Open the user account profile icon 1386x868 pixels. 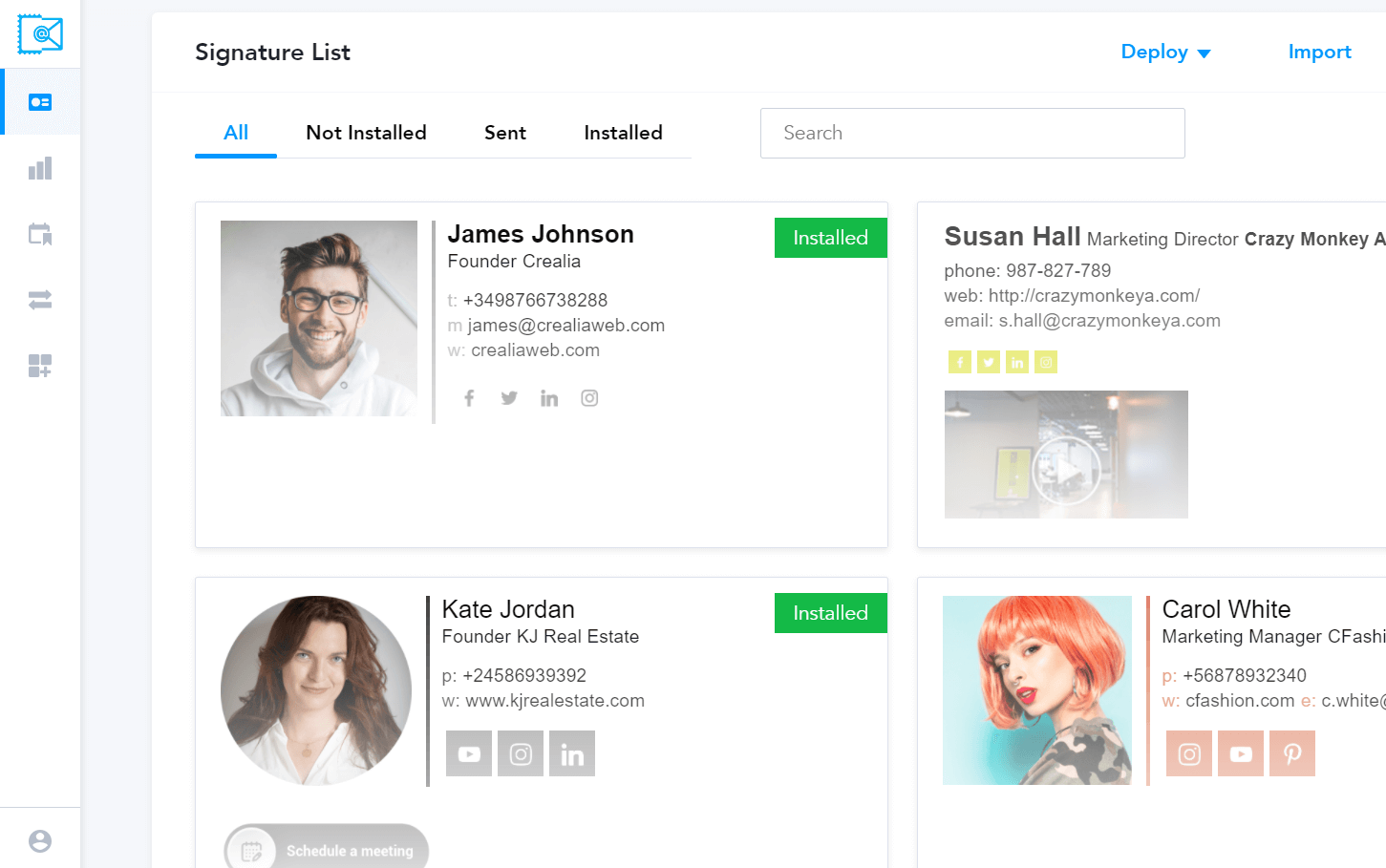tap(40, 841)
